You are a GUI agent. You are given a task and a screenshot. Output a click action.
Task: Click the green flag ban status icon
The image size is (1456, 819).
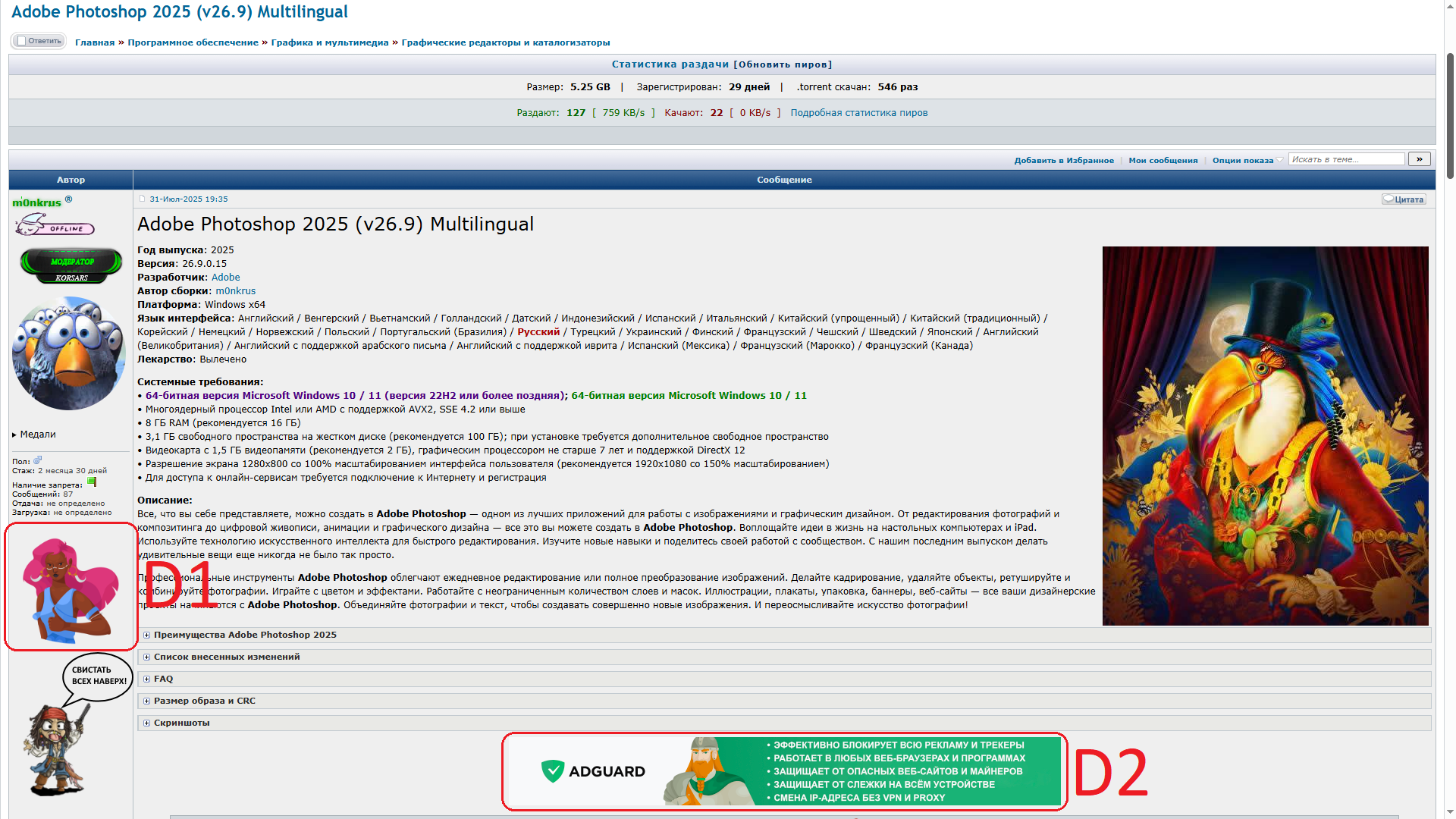click(92, 482)
